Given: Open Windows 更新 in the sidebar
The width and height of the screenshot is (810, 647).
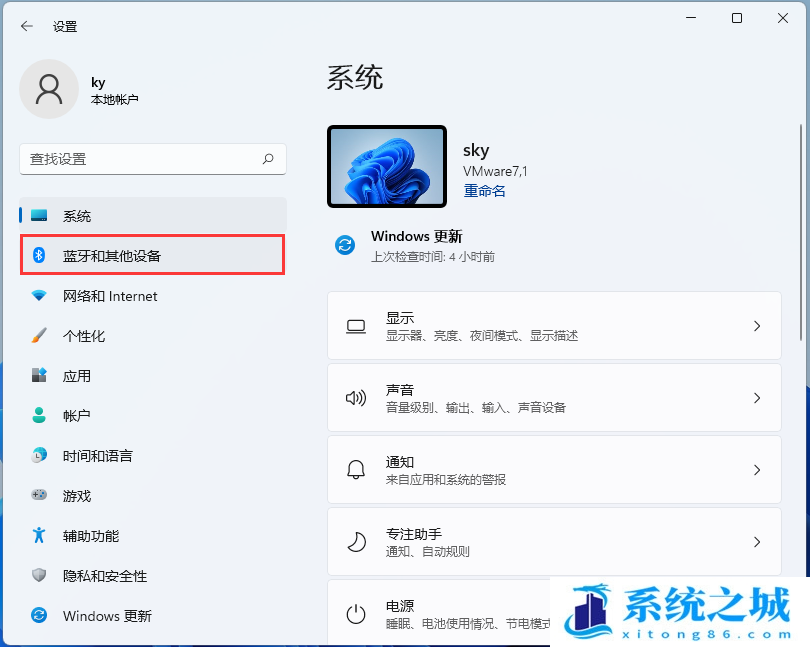Looking at the screenshot, I should click(x=153, y=615).
